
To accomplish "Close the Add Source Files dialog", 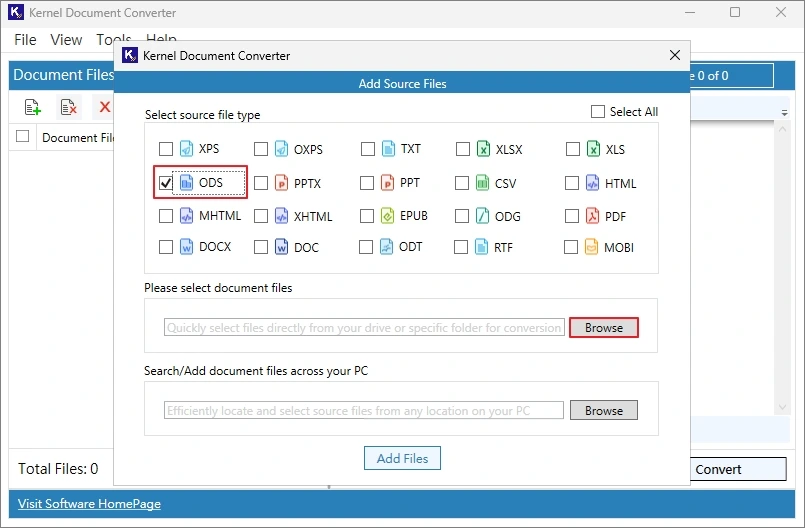I will [x=675, y=55].
